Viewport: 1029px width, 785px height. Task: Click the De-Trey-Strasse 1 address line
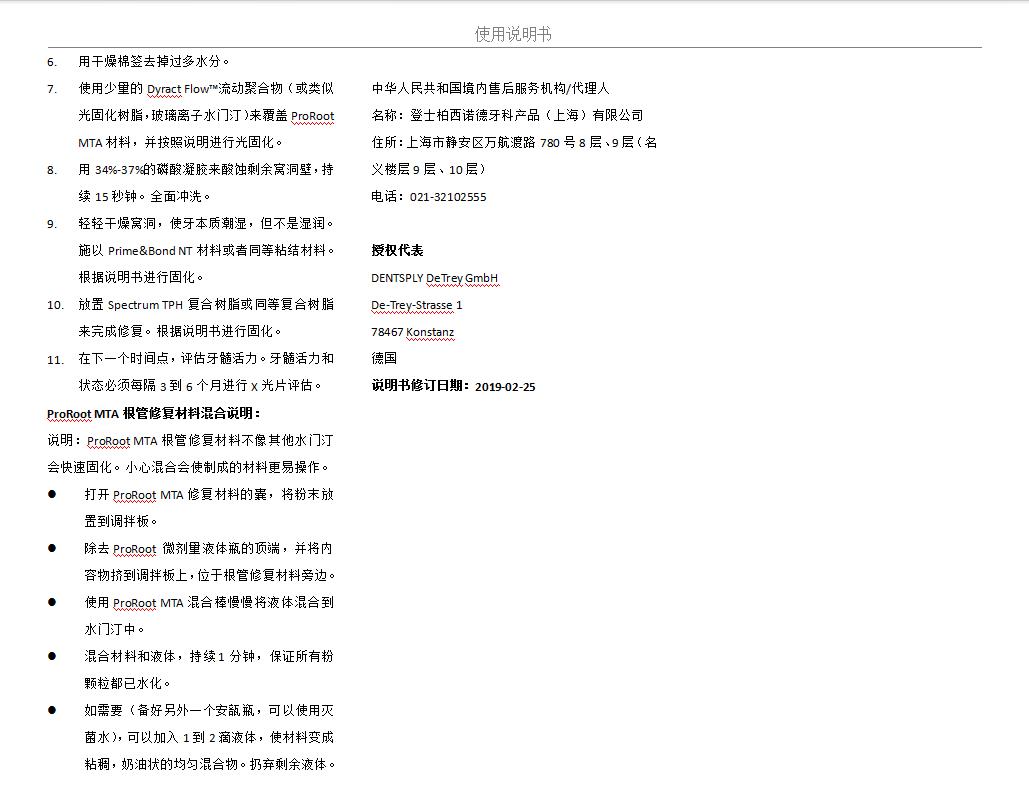point(416,305)
